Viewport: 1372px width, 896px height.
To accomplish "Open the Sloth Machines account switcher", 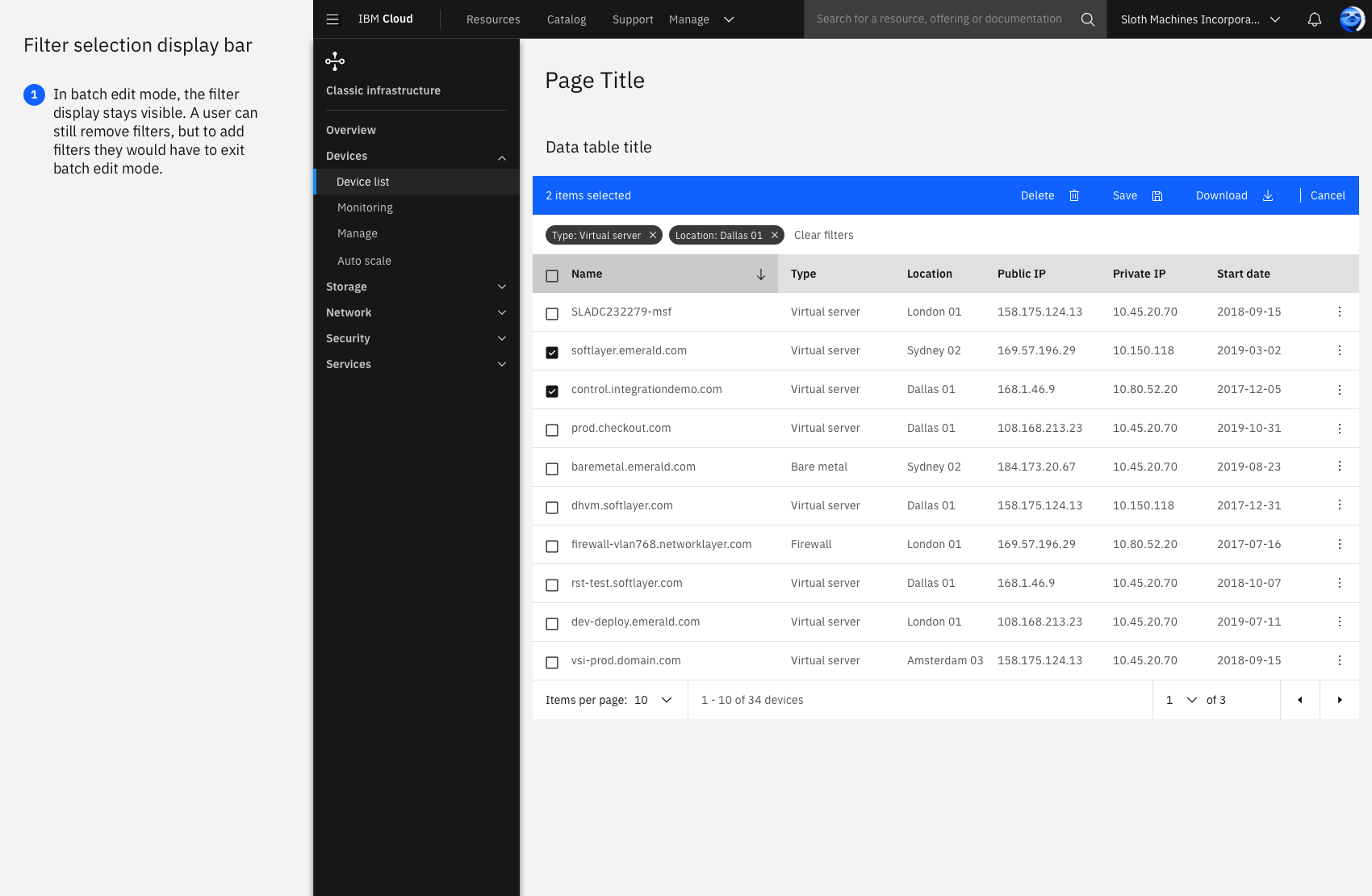I will coord(1200,19).
